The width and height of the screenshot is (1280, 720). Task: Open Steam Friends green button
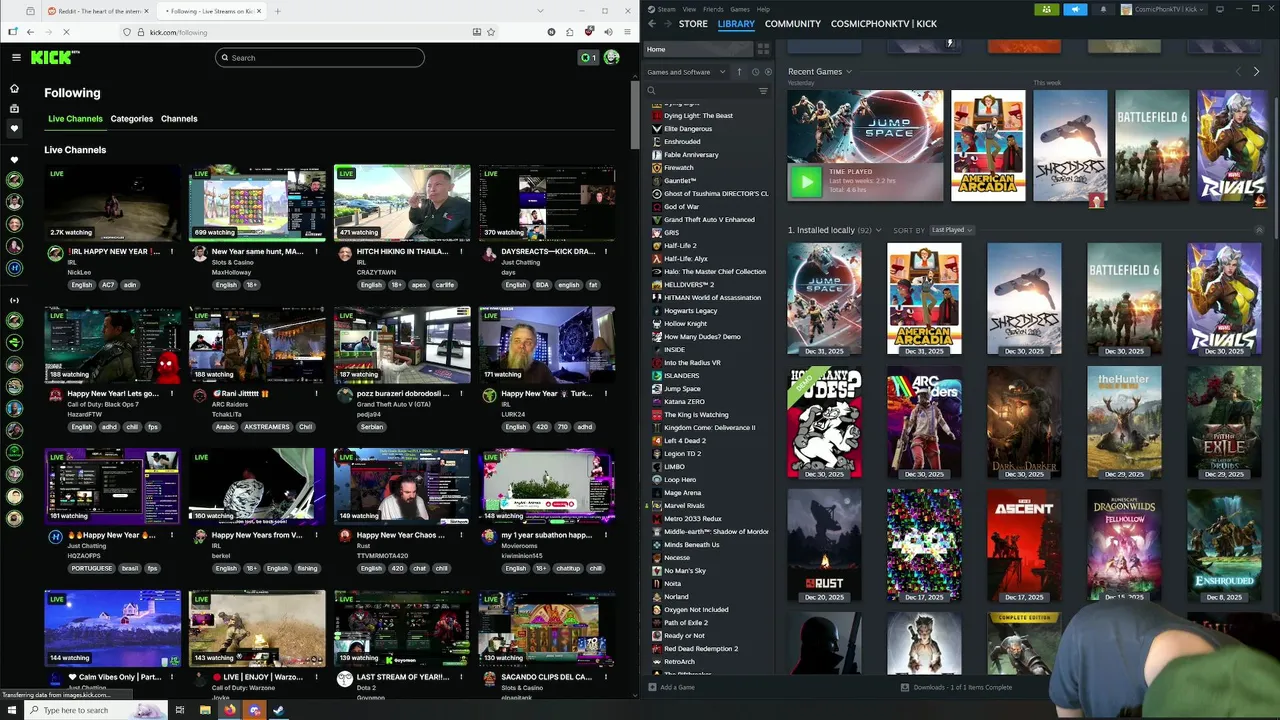pos(1046,9)
